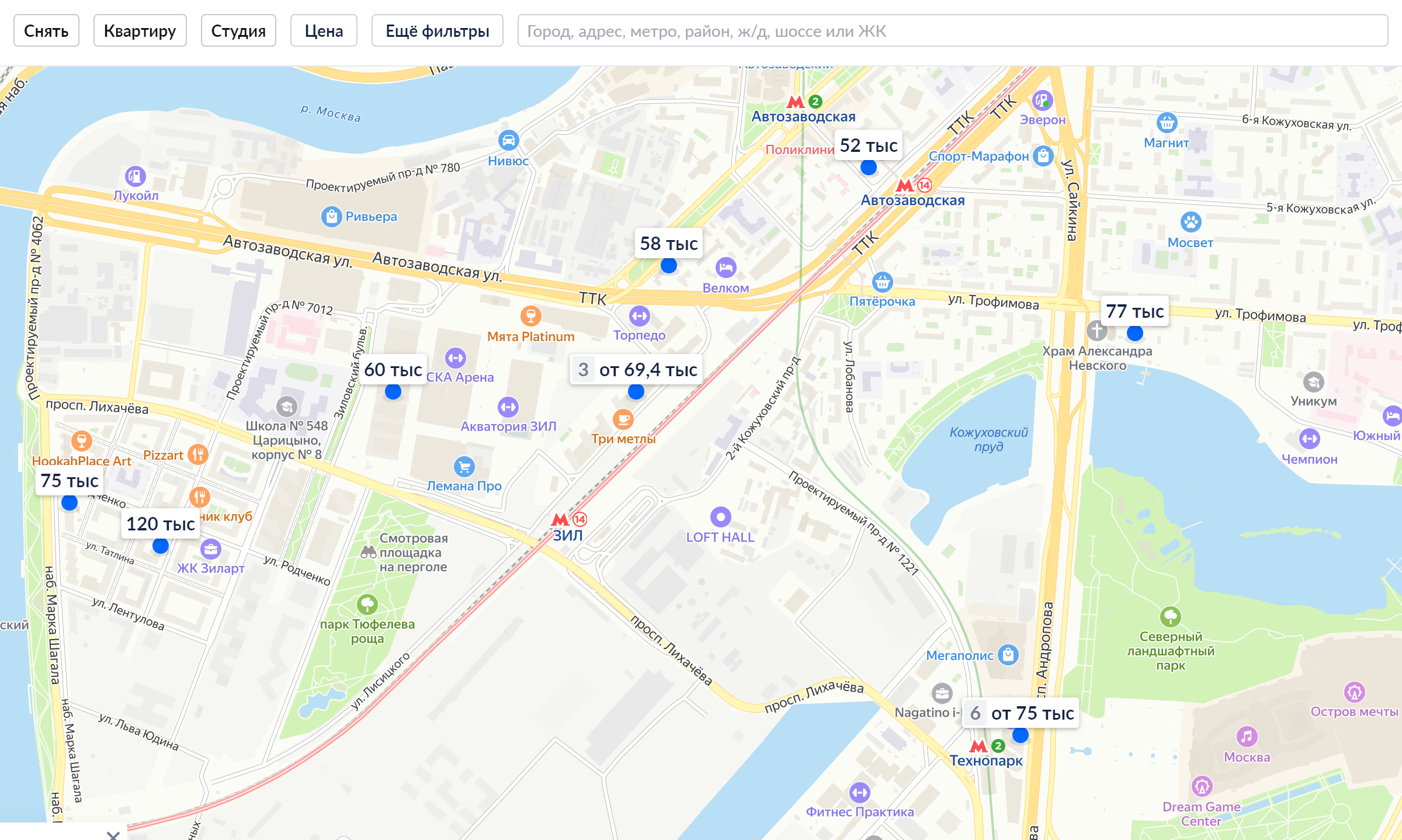Open the Цена price filter dropdown
Viewport: 1402px width, 840px height.
point(324,30)
